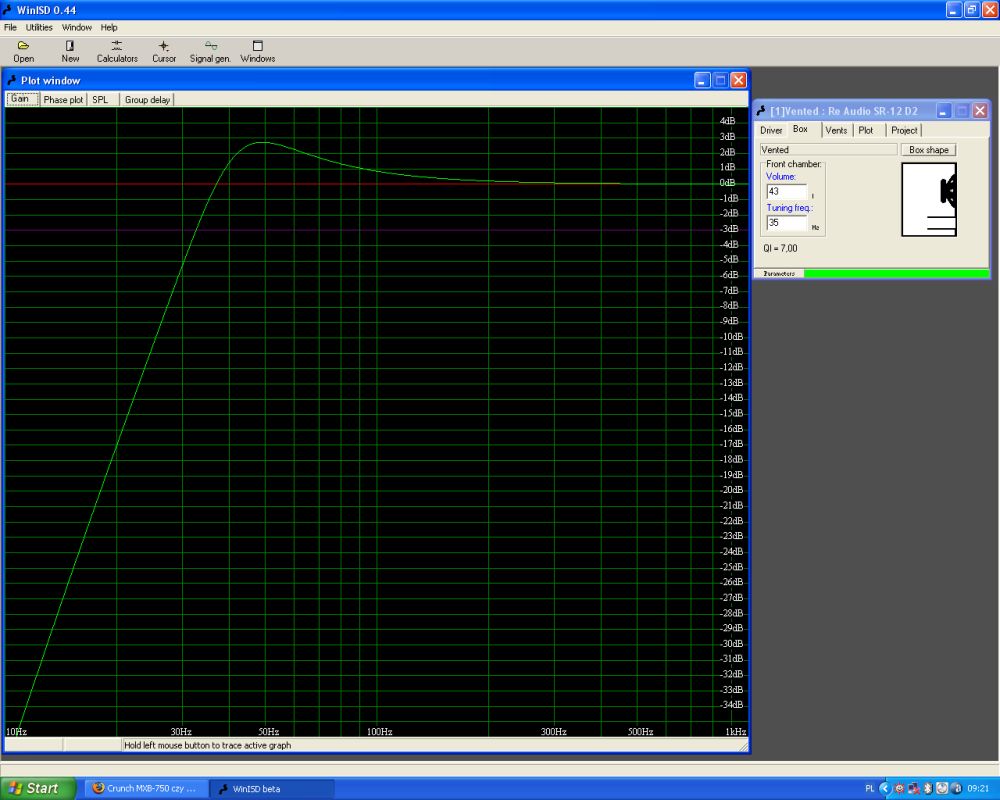Click the Volume input field
1000x800 pixels.
tap(786, 191)
